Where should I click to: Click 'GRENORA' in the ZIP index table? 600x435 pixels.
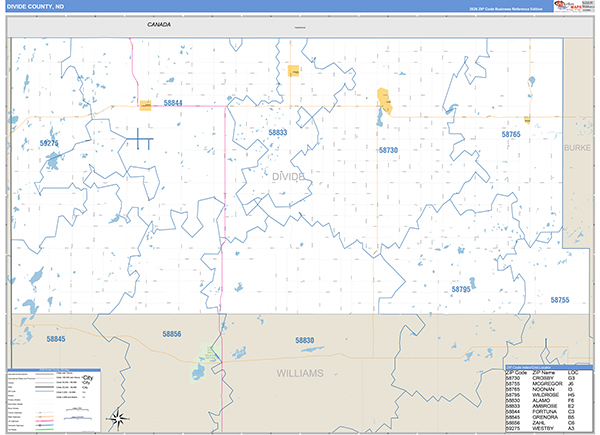click(545, 417)
